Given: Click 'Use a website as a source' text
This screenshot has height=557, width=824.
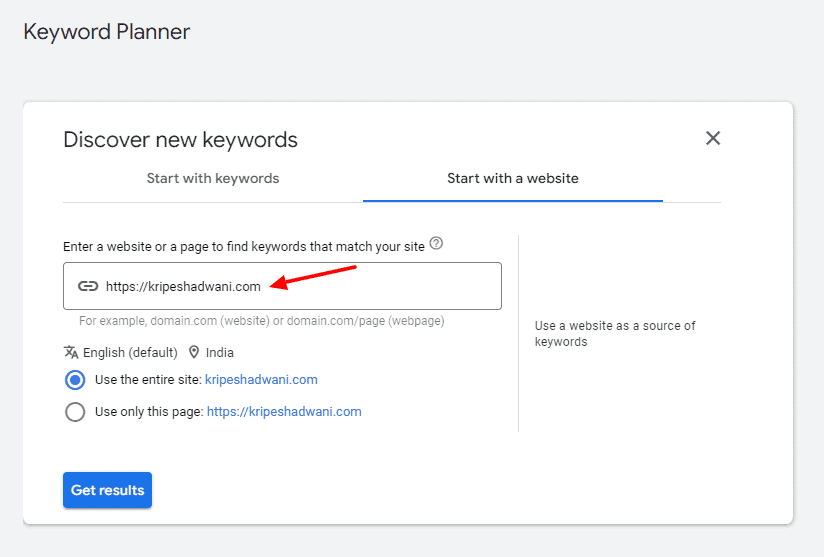Looking at the screenshot, I should tap(615, 334).
